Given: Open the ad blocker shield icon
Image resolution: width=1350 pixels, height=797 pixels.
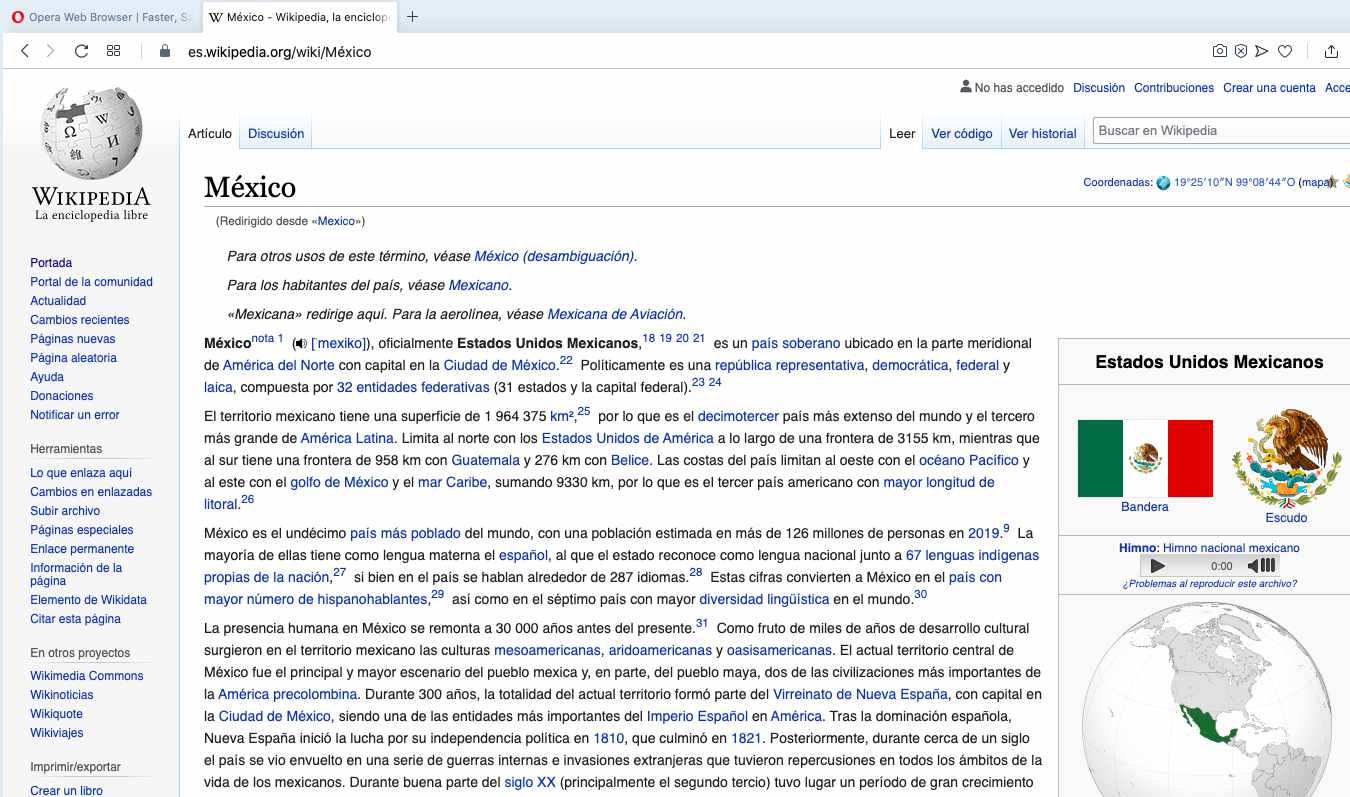Looking at the screenshot, I should click(x=1241, y=51).
